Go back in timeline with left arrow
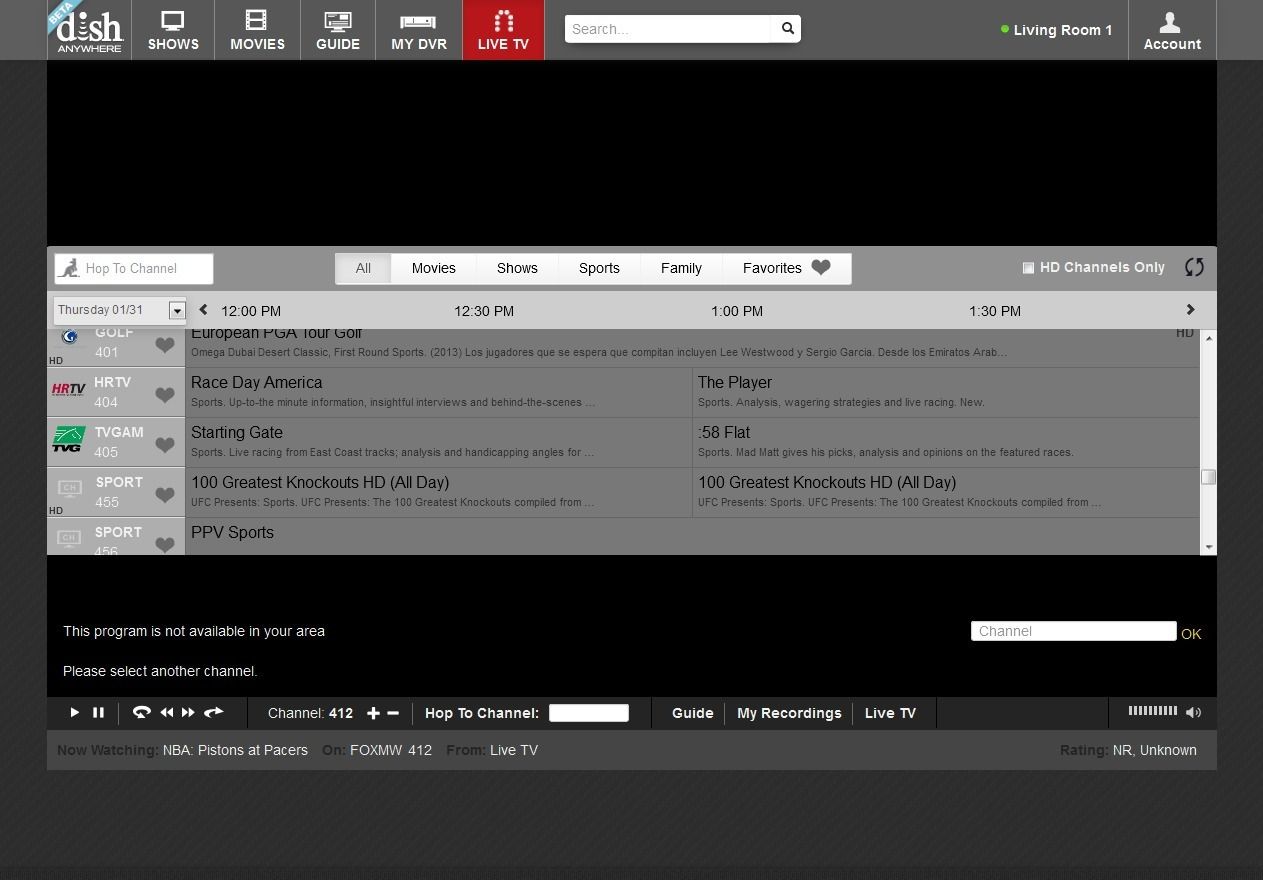The image size is (1263, 880). (203, 310)
